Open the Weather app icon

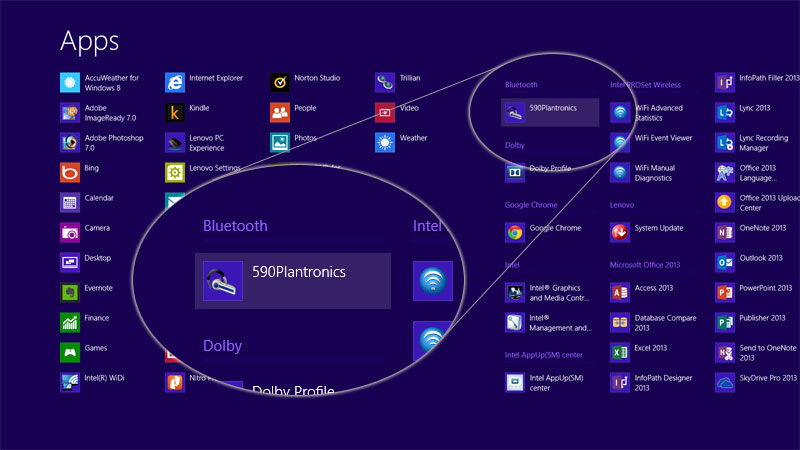(x=385, y=143)
